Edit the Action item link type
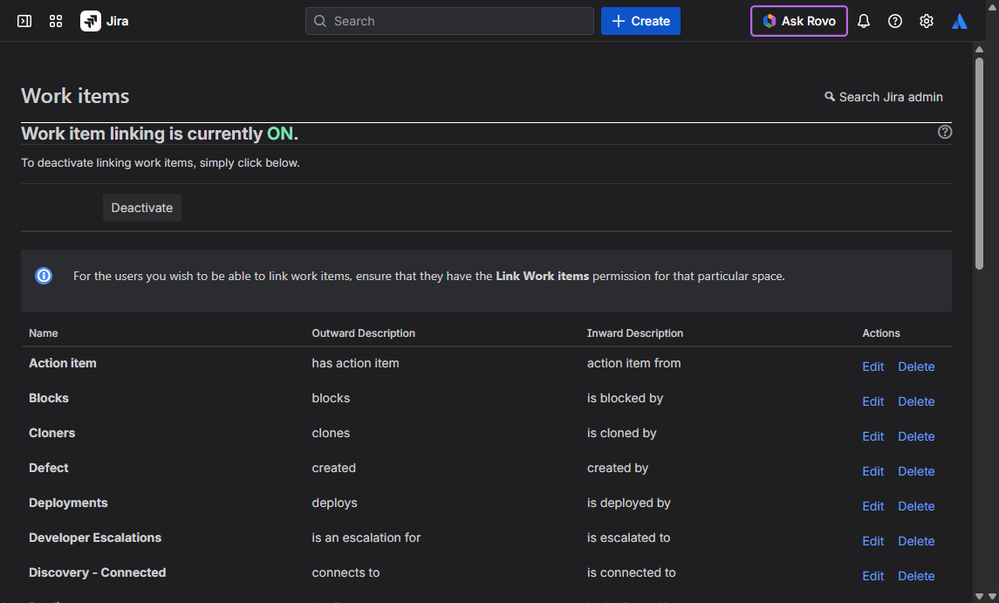 coord(873,367)
